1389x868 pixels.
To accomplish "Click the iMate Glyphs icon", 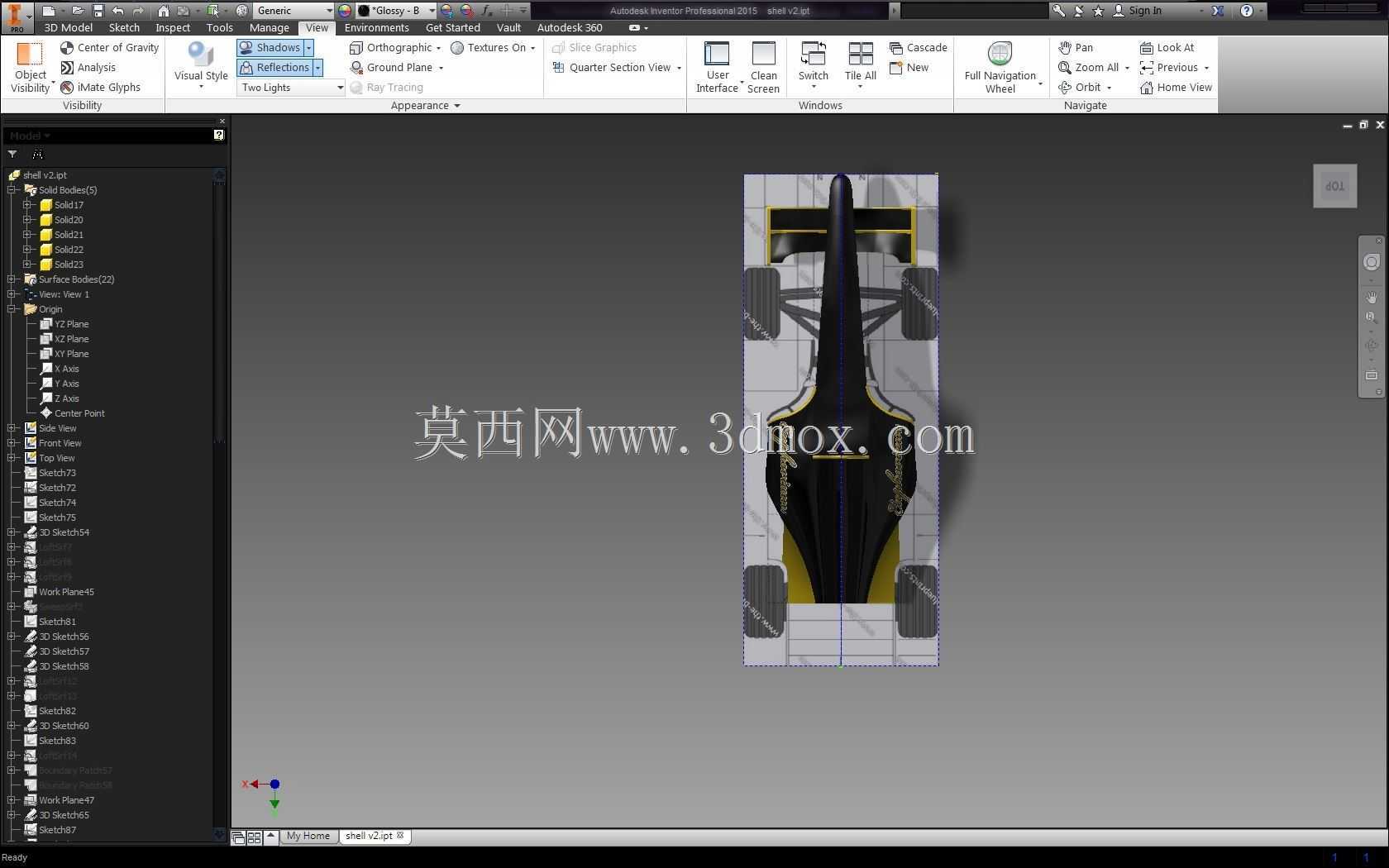I will point(67,88).
